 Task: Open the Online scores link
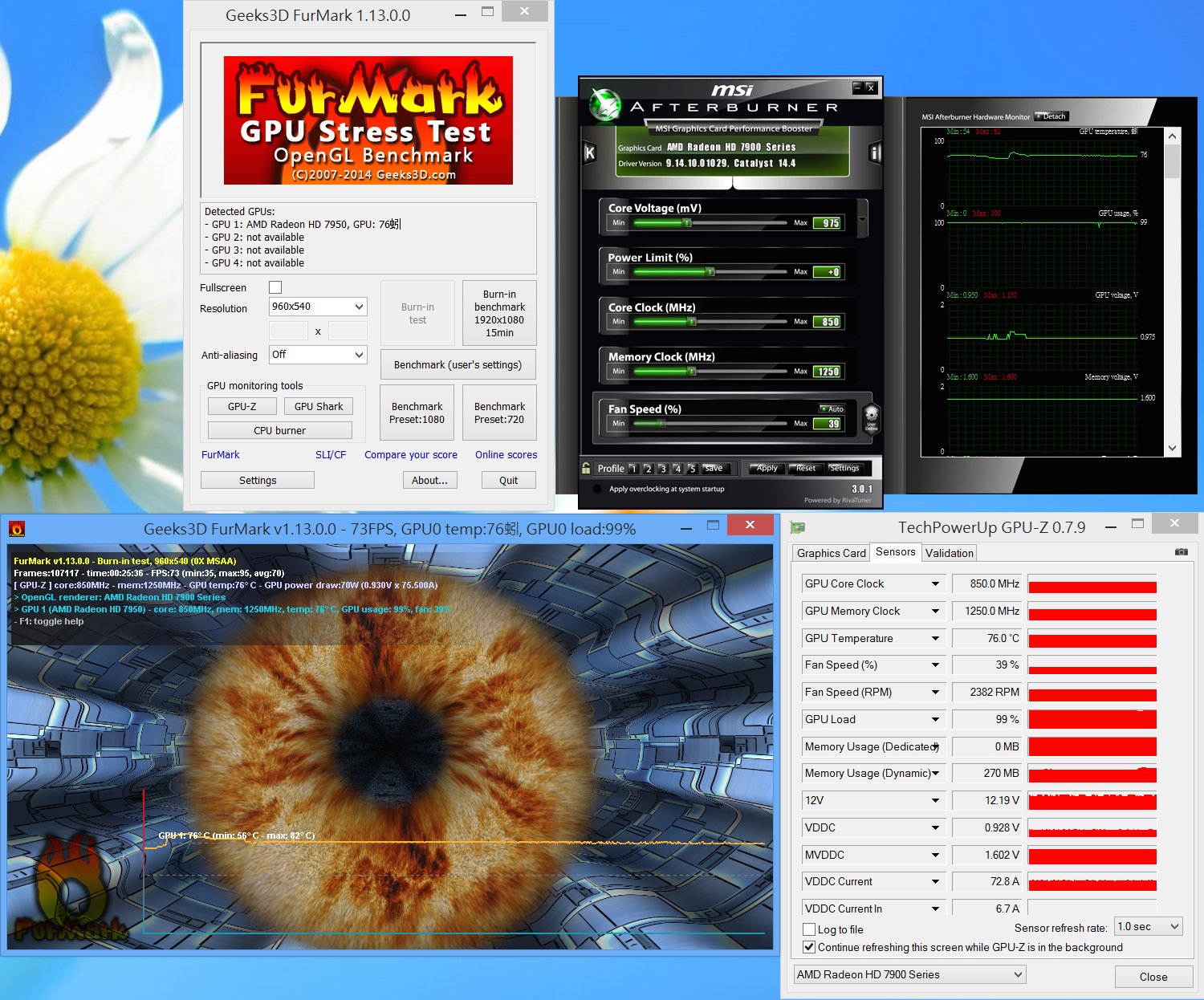[506, 454]
